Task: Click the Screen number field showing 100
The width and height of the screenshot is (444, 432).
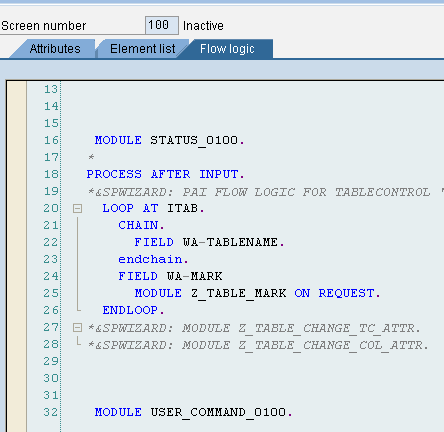Action: pos(162,25)
